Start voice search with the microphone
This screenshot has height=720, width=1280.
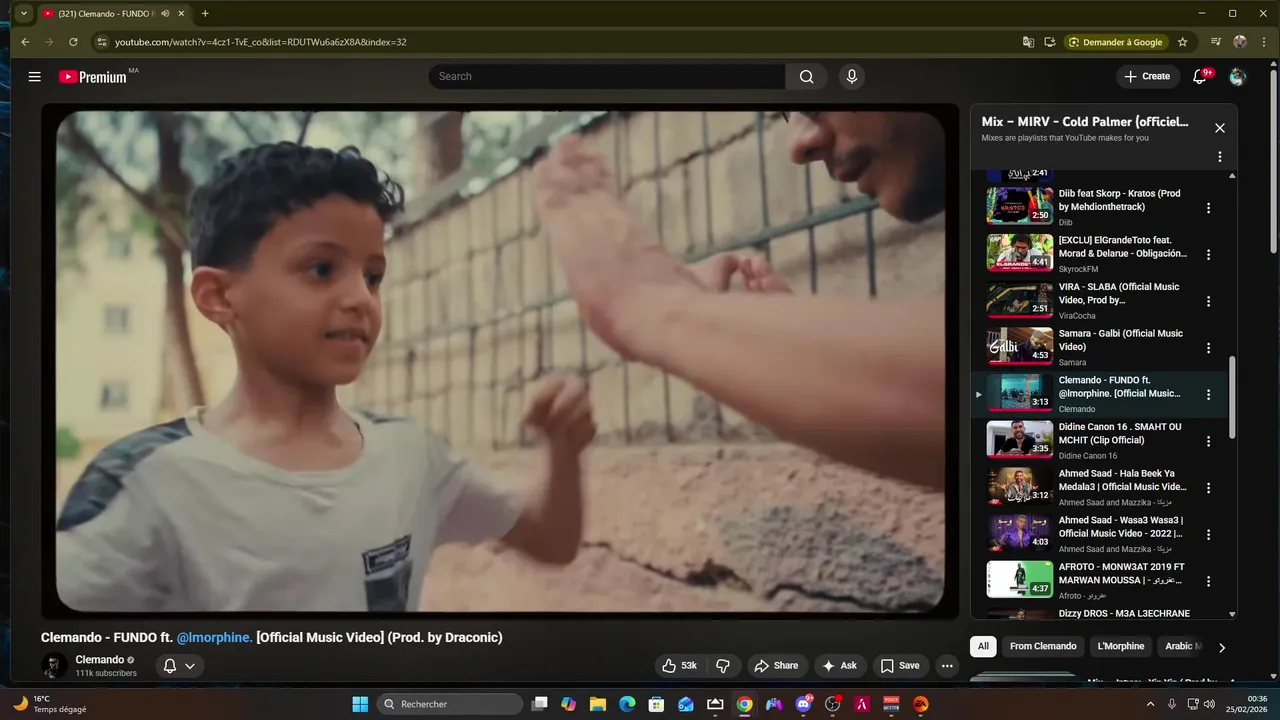click(851, 76)
